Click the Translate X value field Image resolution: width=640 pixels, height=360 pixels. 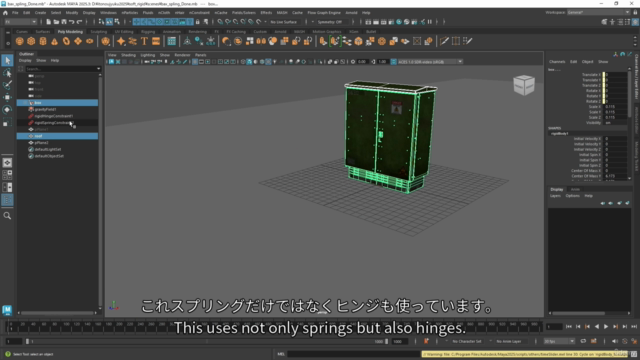[x=616, y=75]
